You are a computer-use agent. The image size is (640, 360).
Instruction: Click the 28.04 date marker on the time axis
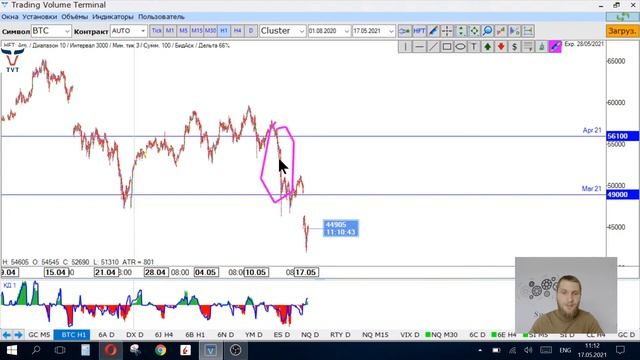[x=156, y=272]
